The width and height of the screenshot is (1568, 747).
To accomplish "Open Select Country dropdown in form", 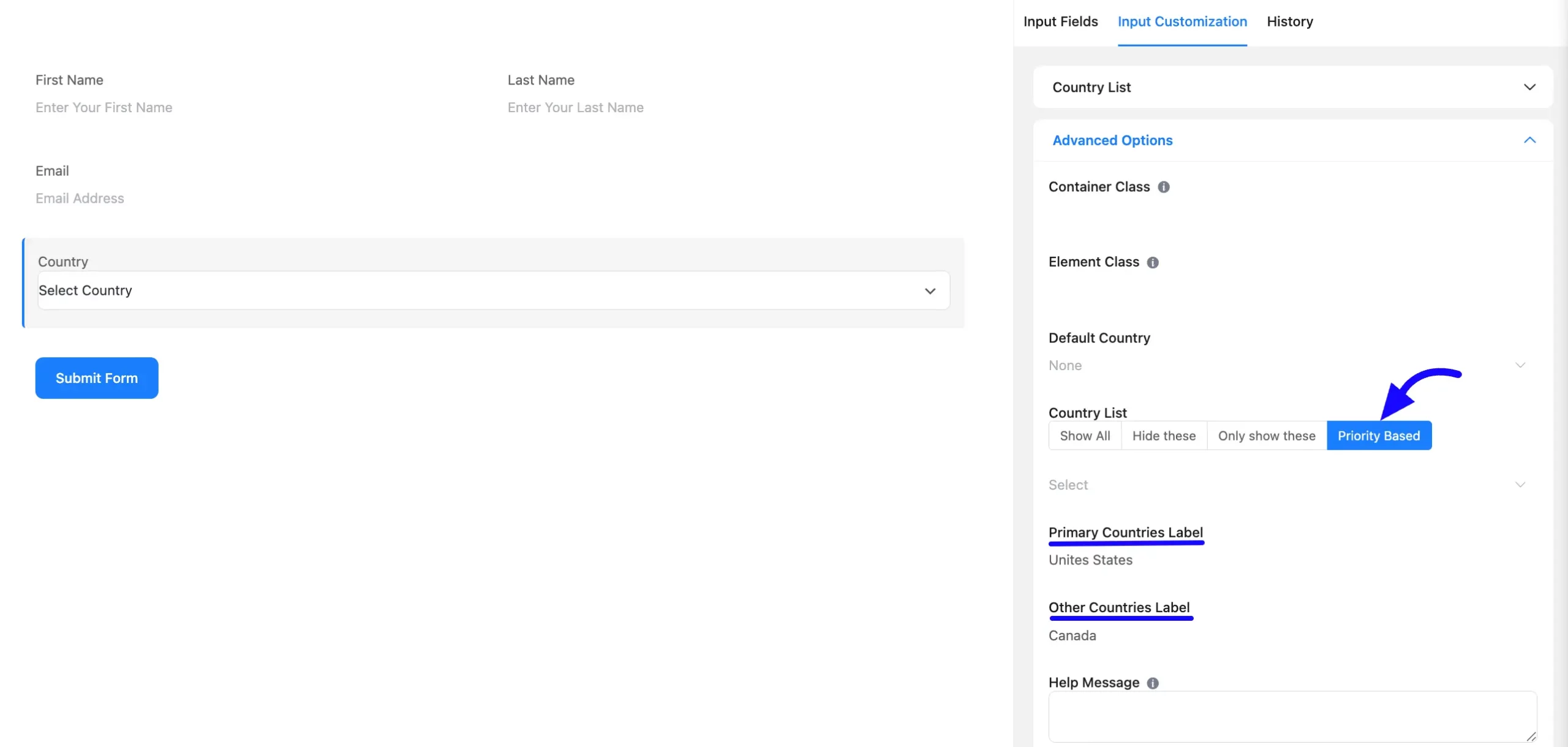I will pyautogui.click(x=494, y=290).
